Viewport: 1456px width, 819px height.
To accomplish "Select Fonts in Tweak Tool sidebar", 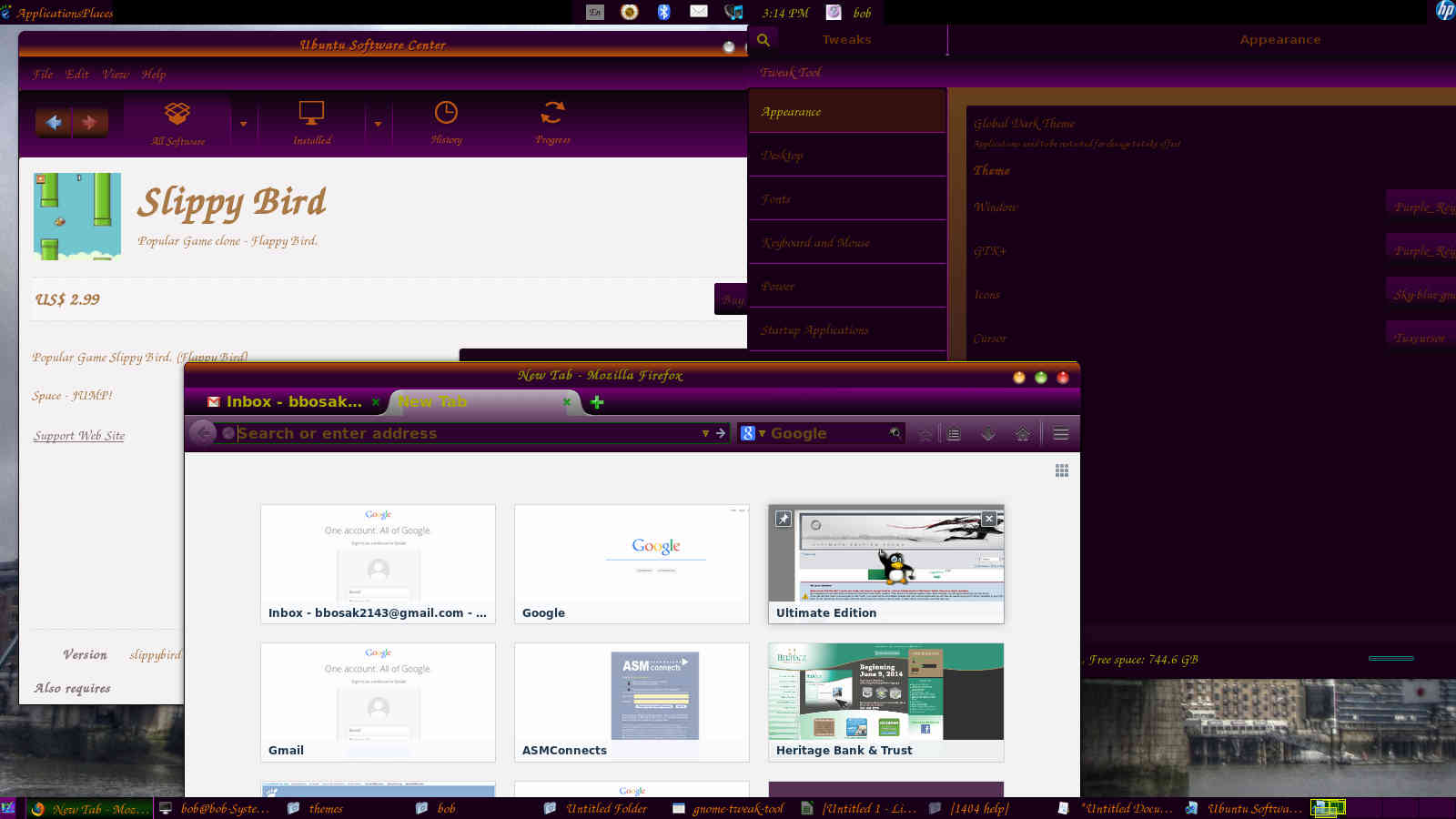I will coord(847,198).
